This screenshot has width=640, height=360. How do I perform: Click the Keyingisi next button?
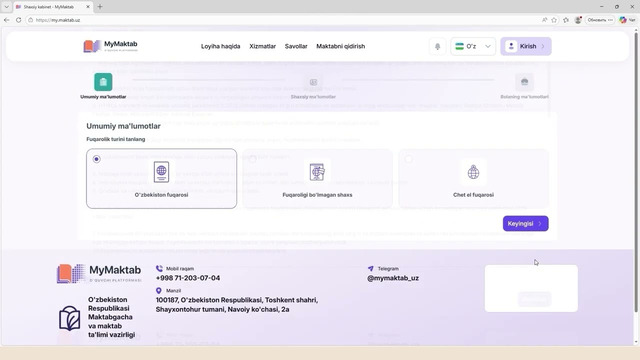[x=525, y=223]
